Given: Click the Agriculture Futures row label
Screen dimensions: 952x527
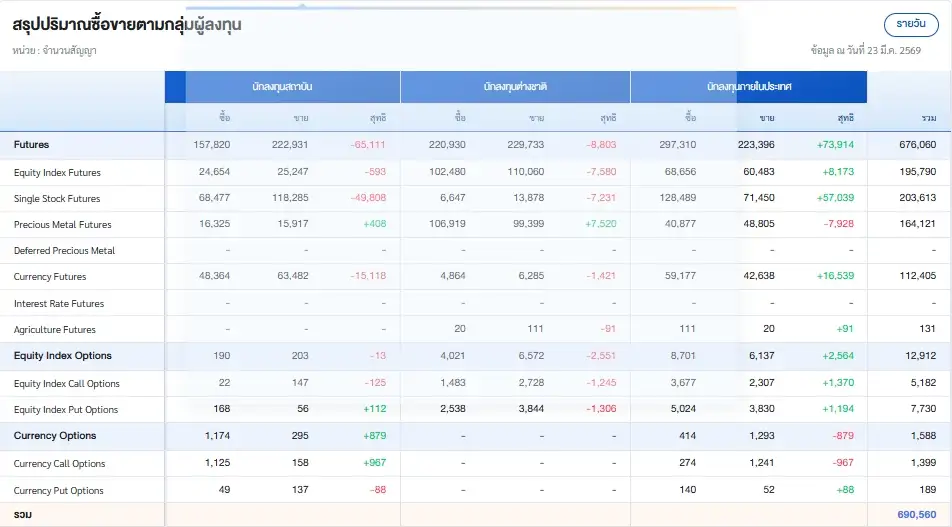Looking at the screenshot, I should (55, 330).
